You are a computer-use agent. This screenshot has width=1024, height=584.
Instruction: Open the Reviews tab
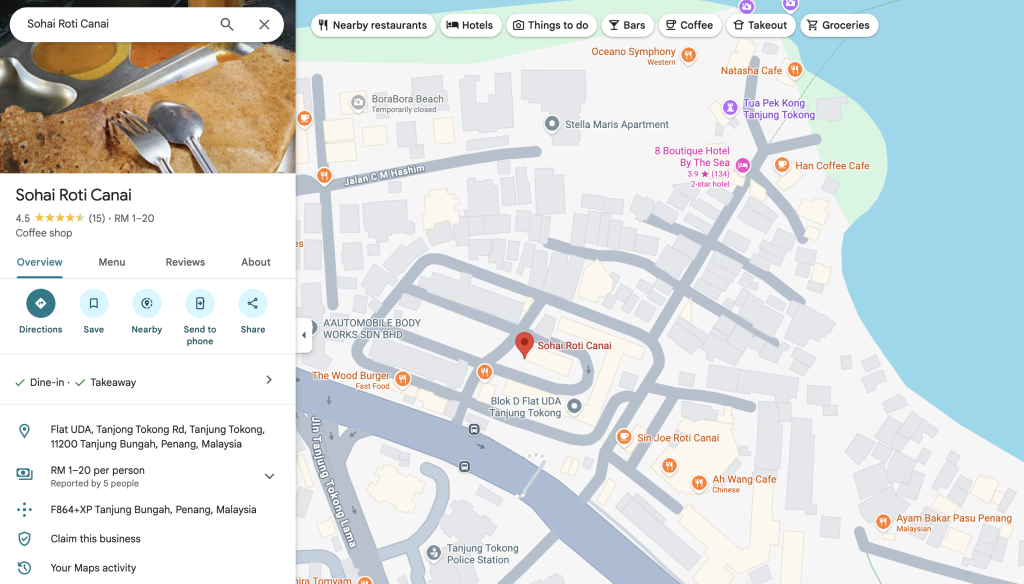tap(185, 262)
